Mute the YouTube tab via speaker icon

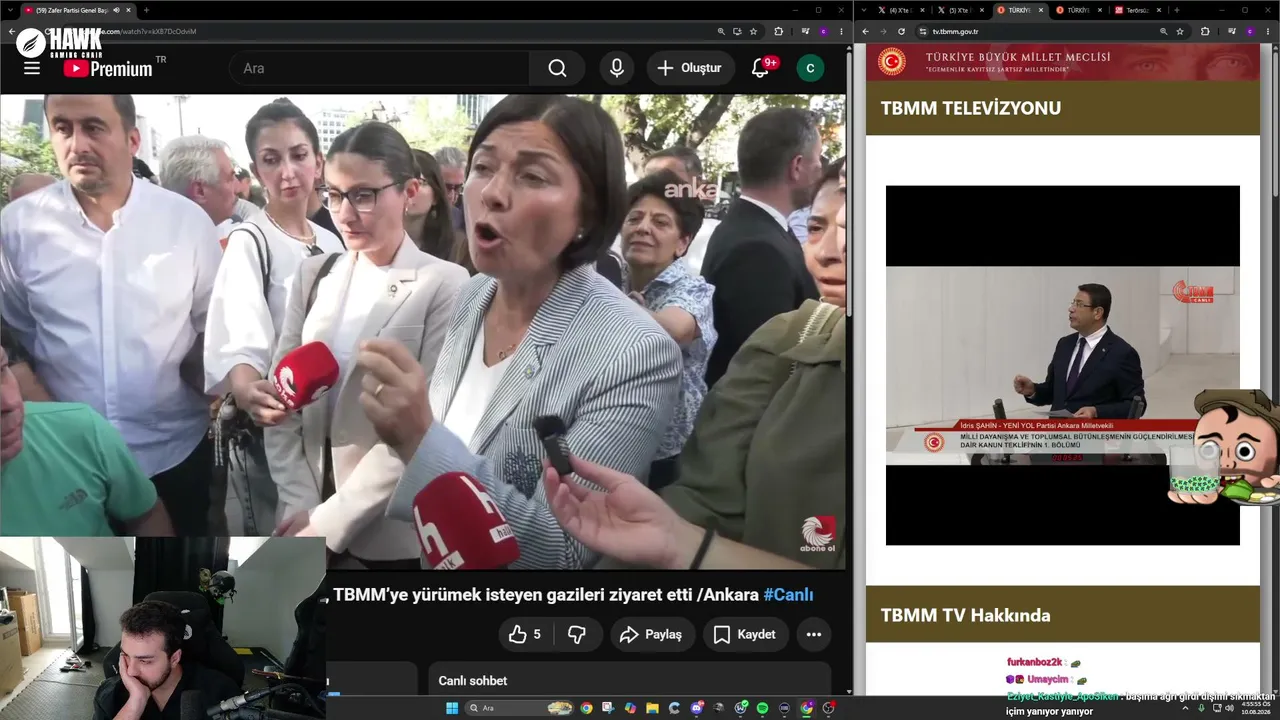117,10
